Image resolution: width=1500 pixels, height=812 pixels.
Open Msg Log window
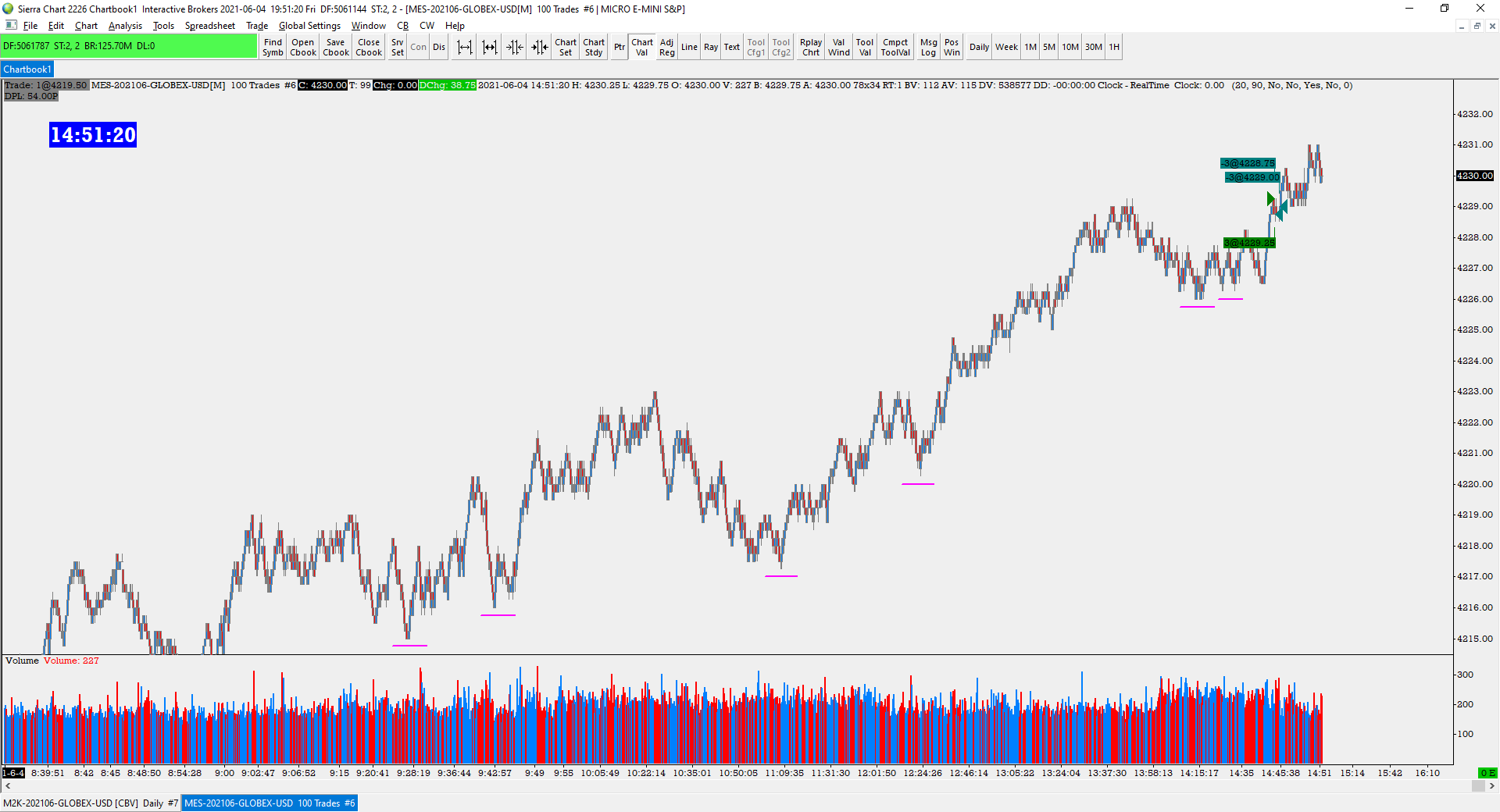[x=928, y=47]
